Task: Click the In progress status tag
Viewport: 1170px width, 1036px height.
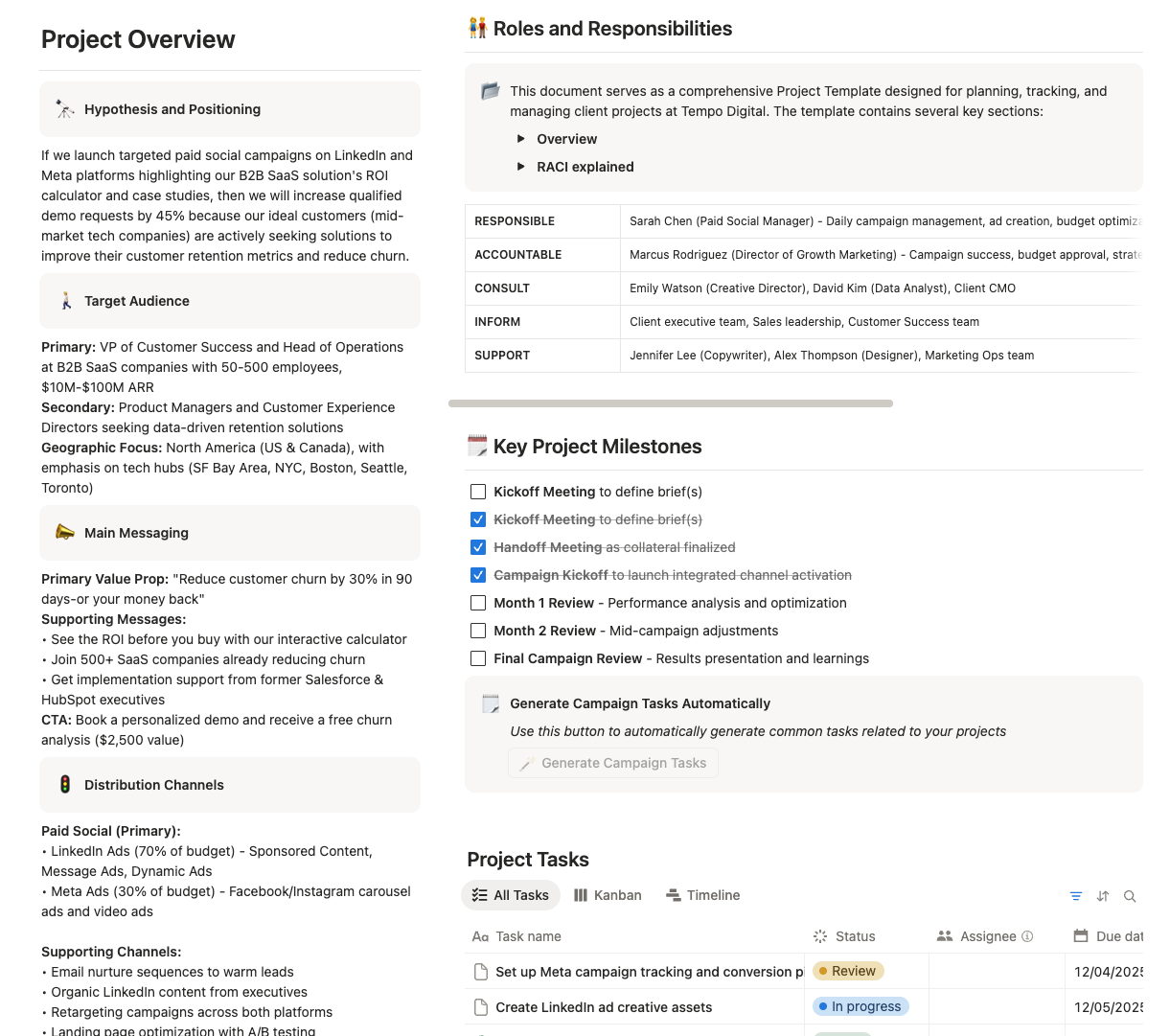Action: click(x=860, y=1006)
